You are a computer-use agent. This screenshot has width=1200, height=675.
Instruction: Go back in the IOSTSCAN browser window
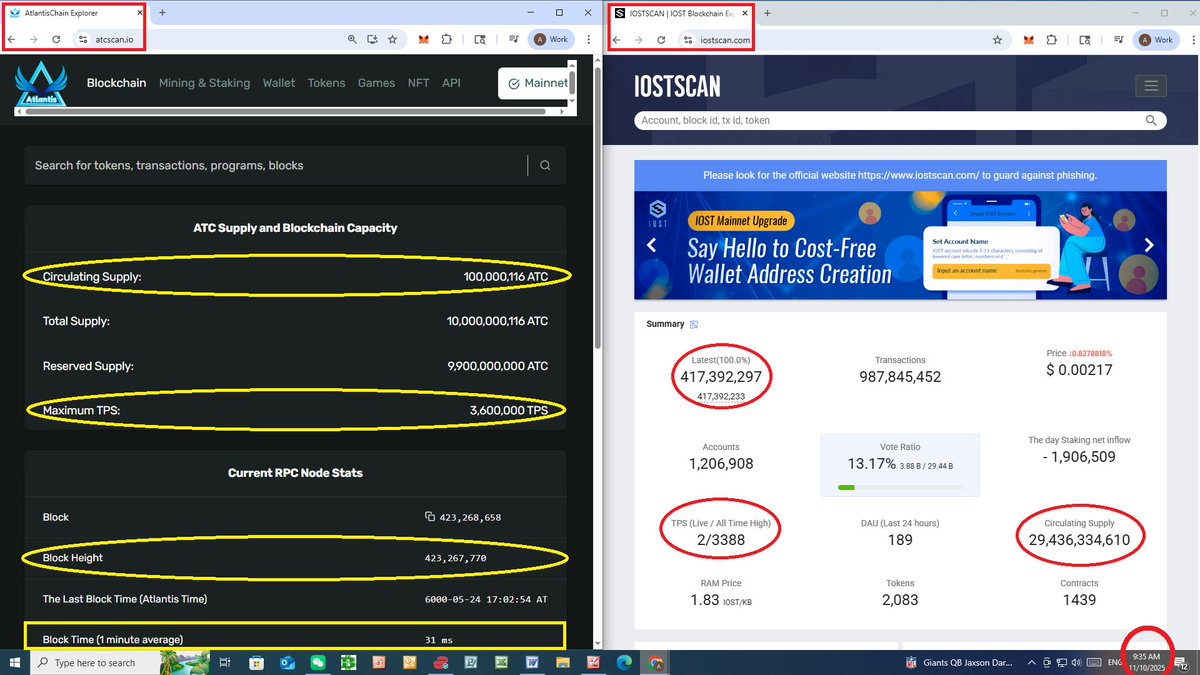(x=617, y=40)
